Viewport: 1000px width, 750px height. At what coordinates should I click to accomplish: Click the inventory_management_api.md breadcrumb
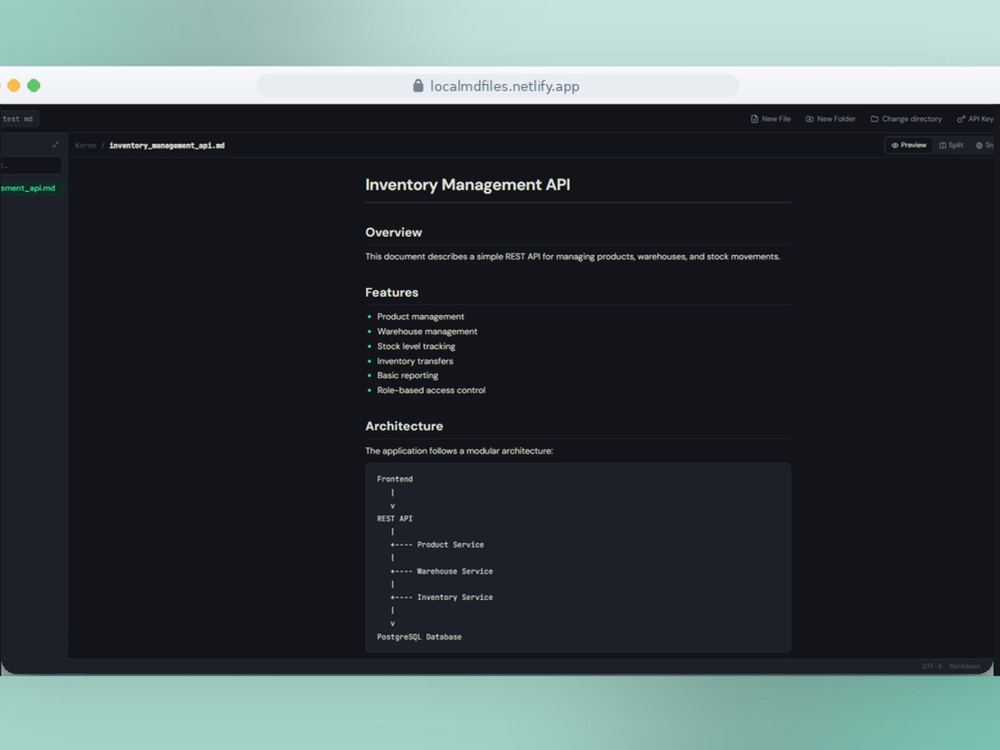coord(166,146)
